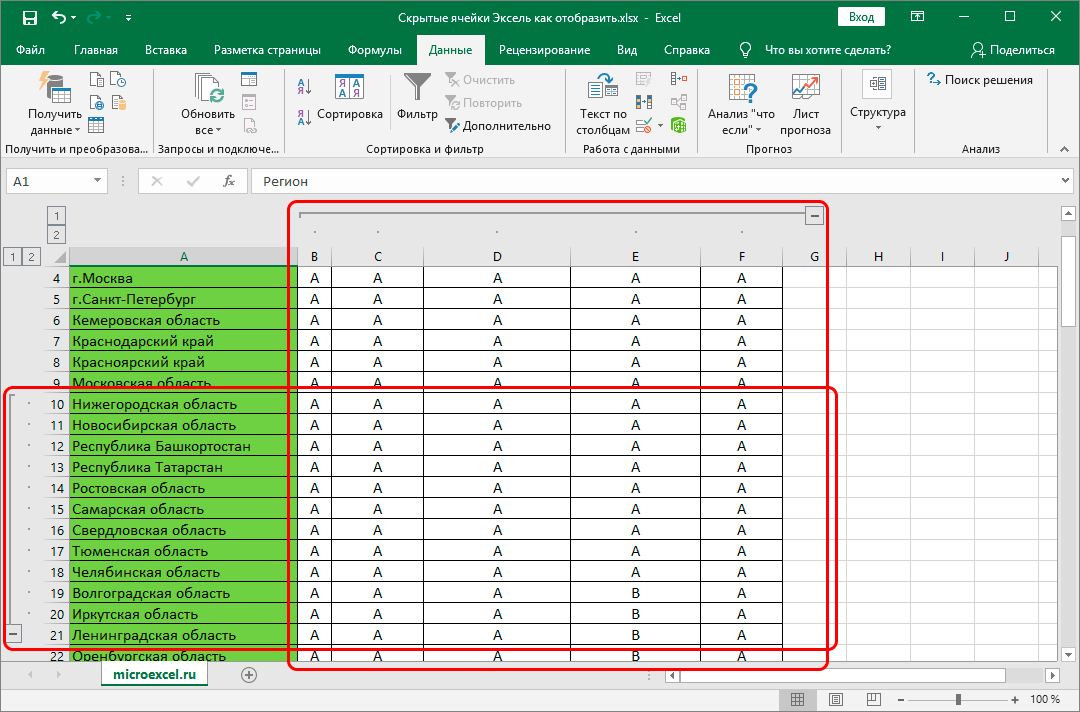This screenshot has width=1080, height=712.
Task: Open the Вид tab
Action: click(627, 50)
